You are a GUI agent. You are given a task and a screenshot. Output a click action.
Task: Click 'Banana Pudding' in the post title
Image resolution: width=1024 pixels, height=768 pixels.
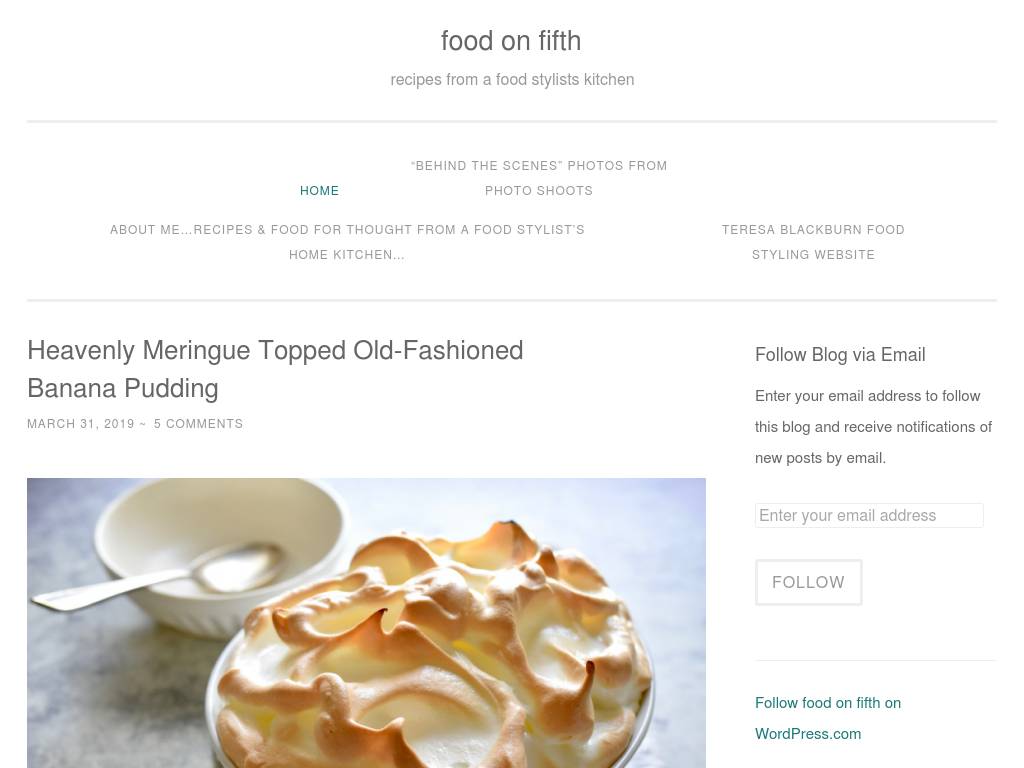point(123,389)
